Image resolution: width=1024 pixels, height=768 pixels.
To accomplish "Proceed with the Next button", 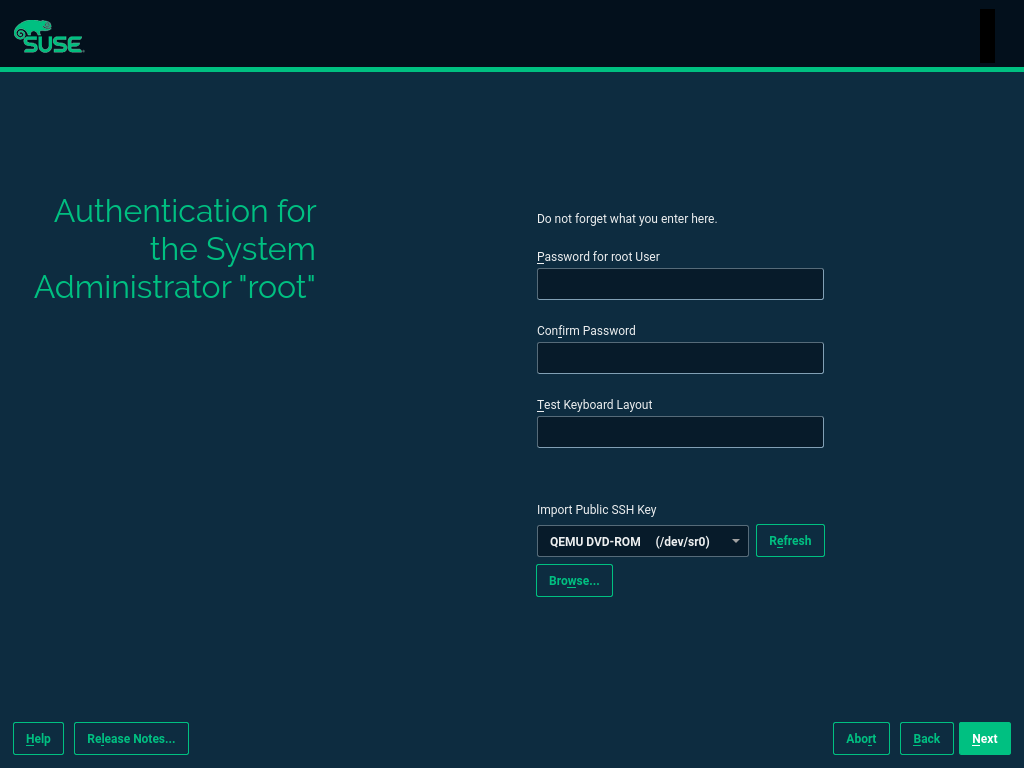I will point(984,739).
